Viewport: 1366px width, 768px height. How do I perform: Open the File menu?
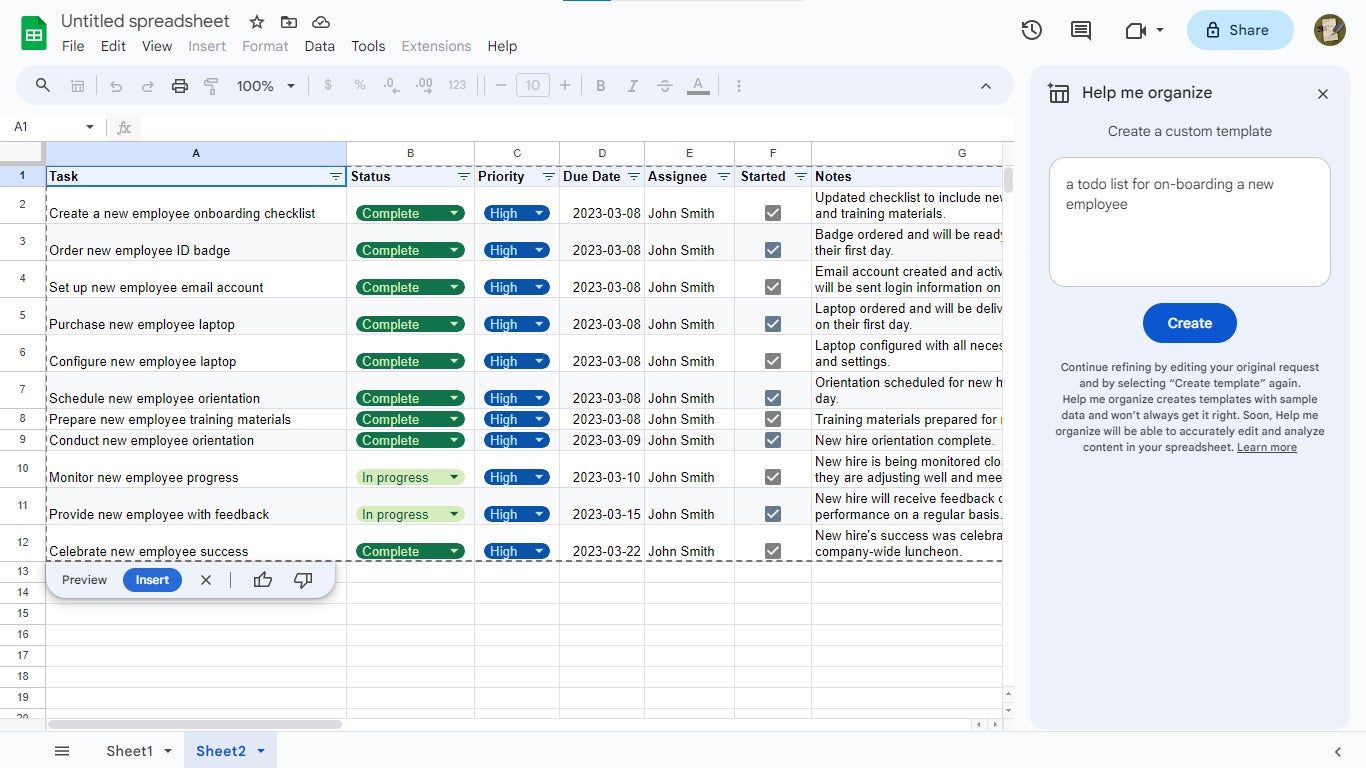73,46
